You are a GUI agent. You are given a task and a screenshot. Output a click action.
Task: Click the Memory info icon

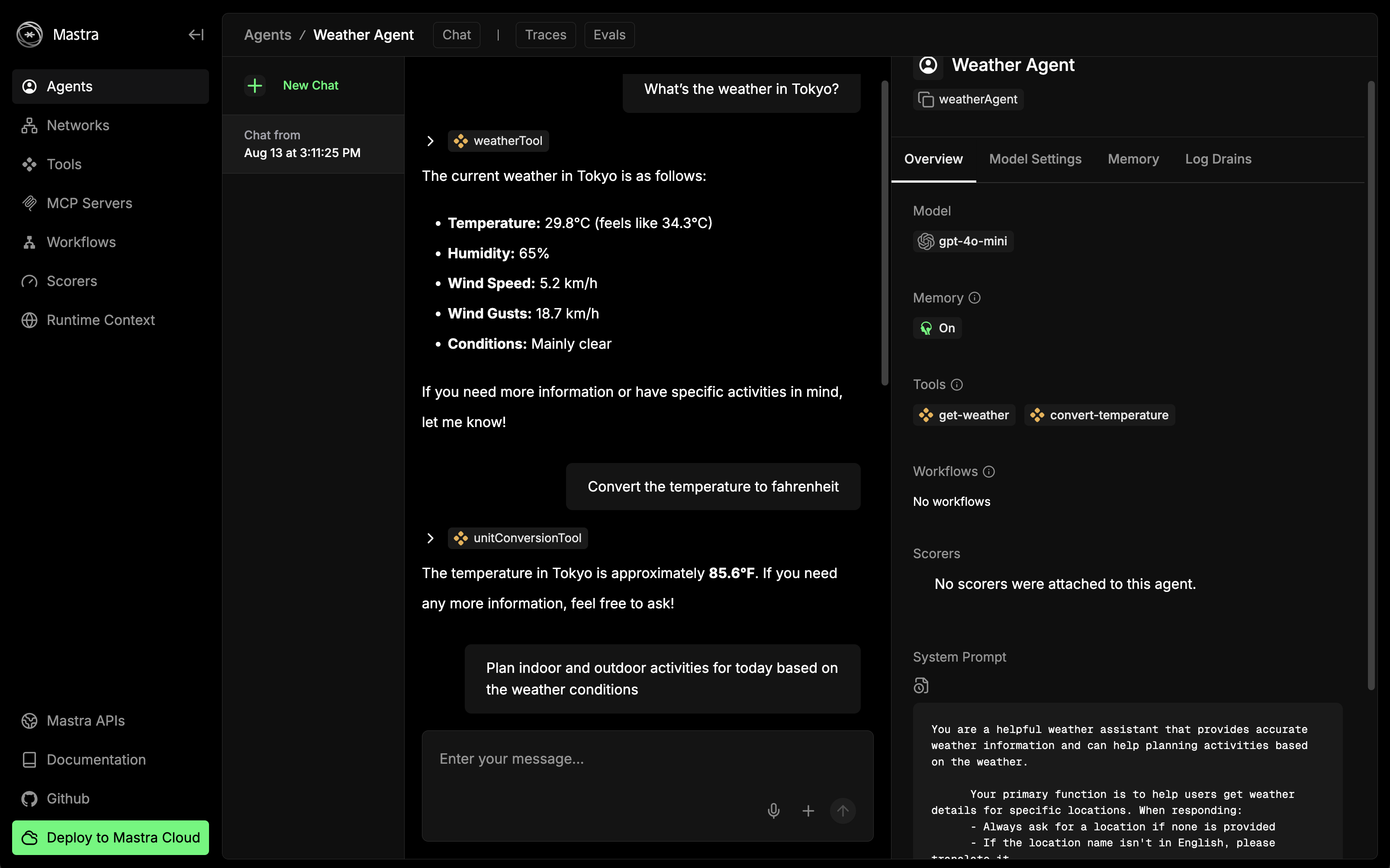974,298
